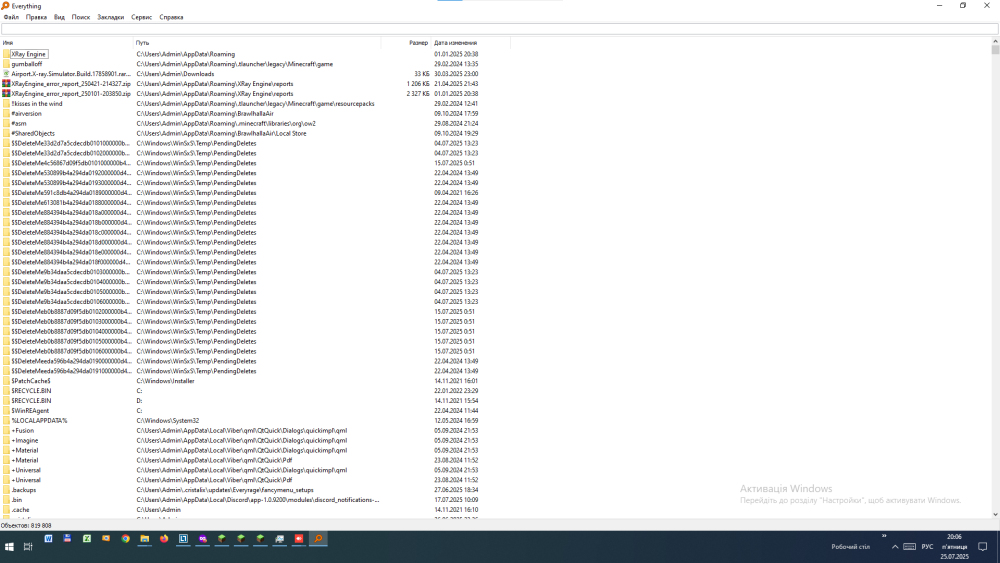Click the Everything magnifier icon on the taskbar
The width and height of the screenshot is (1000, 563).
318,539
